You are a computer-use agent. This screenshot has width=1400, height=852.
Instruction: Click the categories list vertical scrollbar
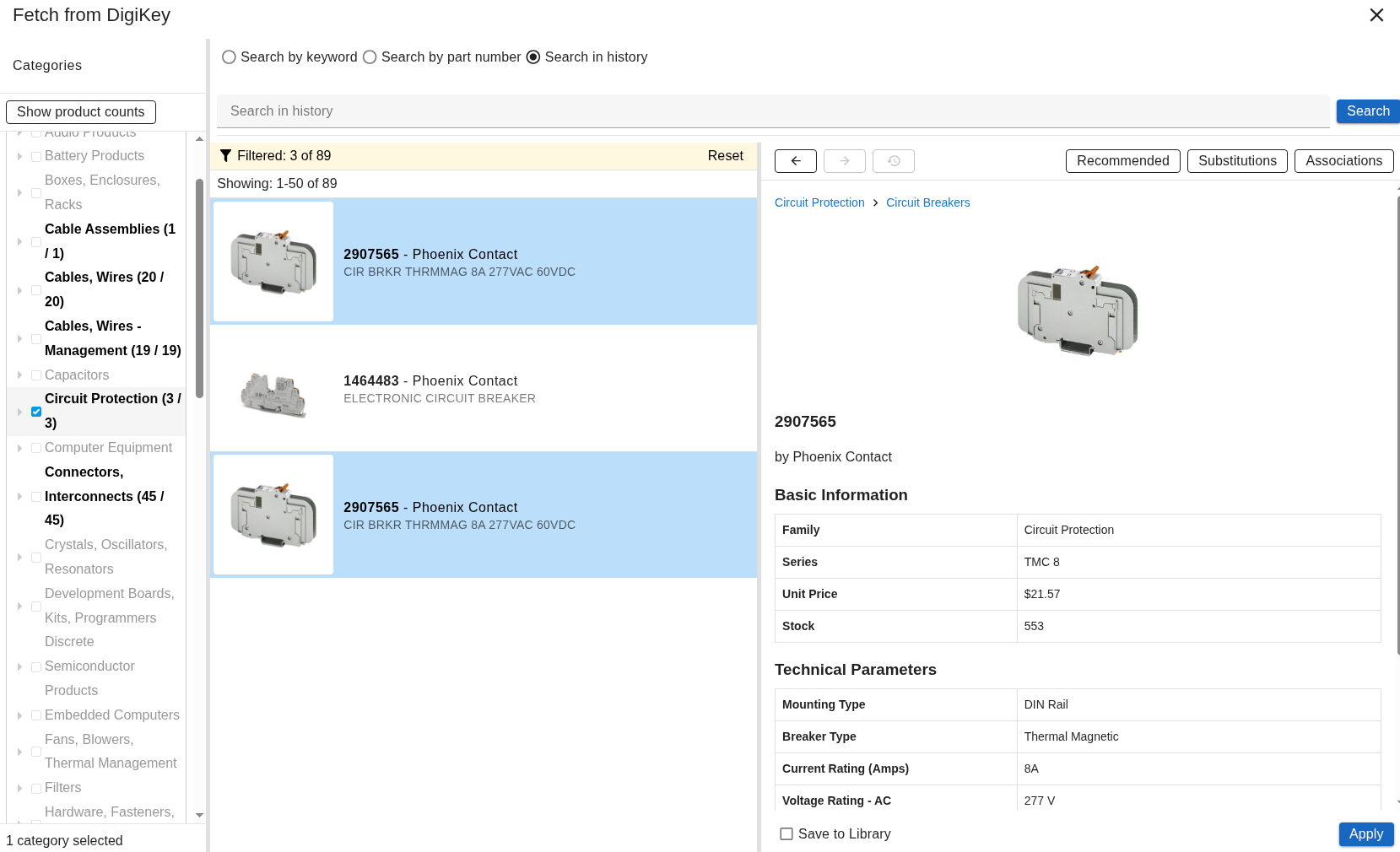199,288
